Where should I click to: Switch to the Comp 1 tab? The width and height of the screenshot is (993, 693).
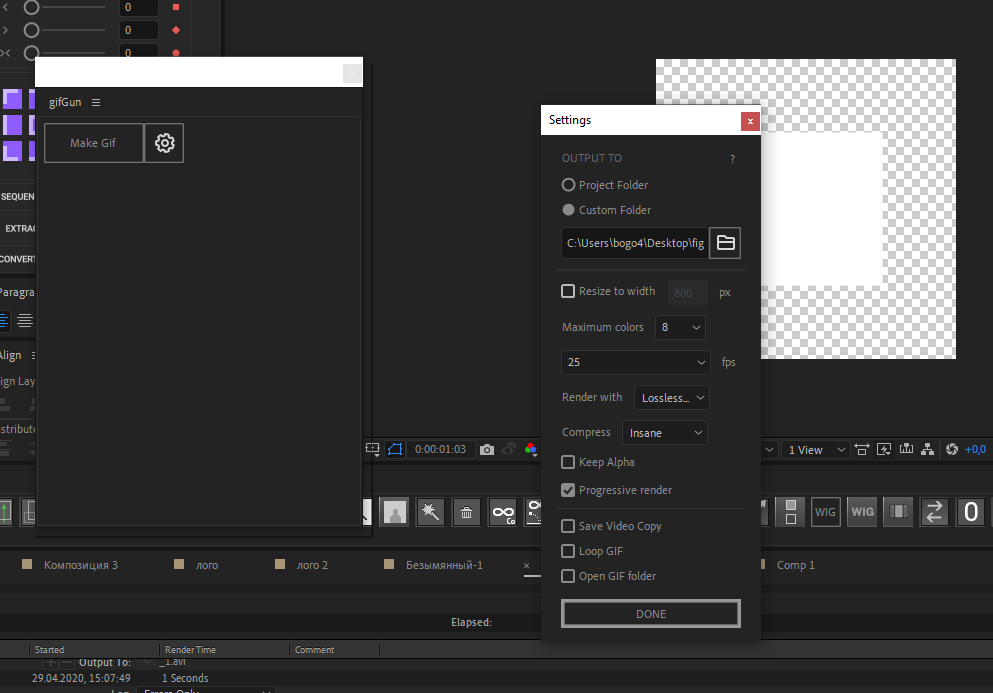click(795, 565)
